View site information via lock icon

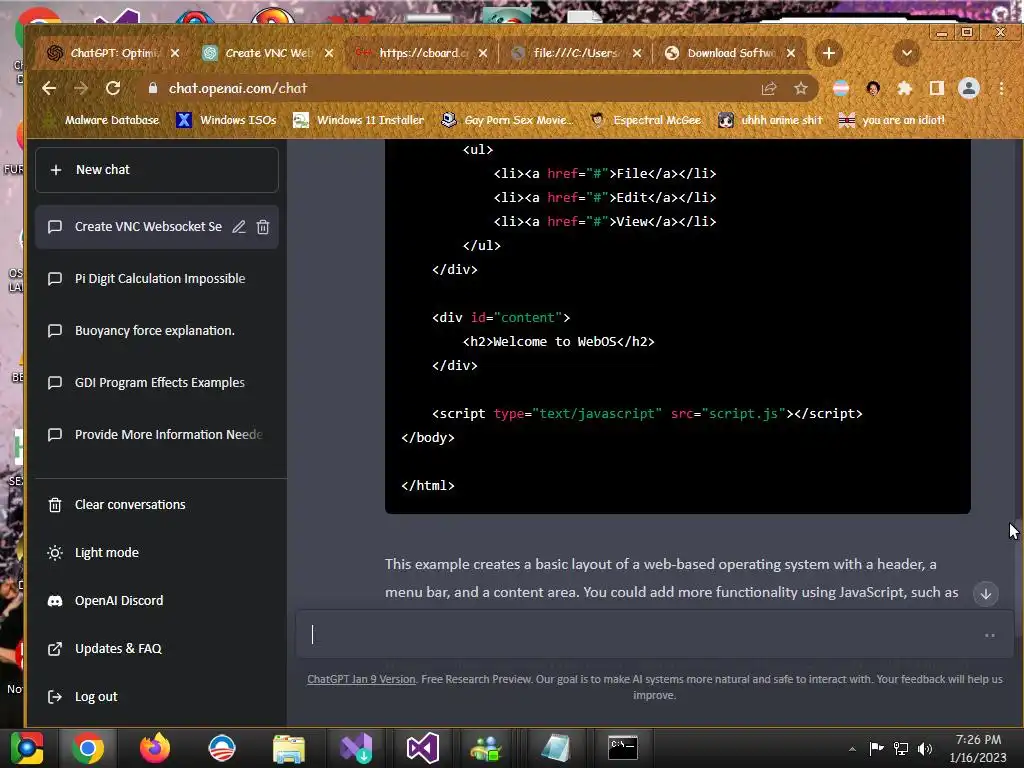[153, 88]
